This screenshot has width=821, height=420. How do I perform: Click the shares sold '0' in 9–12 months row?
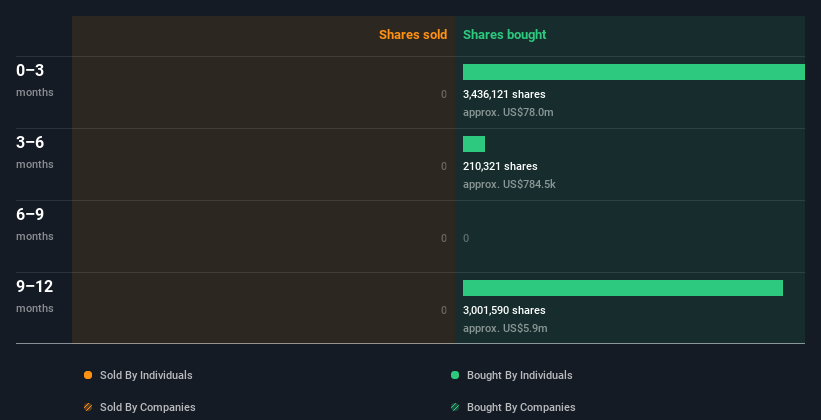444,310
